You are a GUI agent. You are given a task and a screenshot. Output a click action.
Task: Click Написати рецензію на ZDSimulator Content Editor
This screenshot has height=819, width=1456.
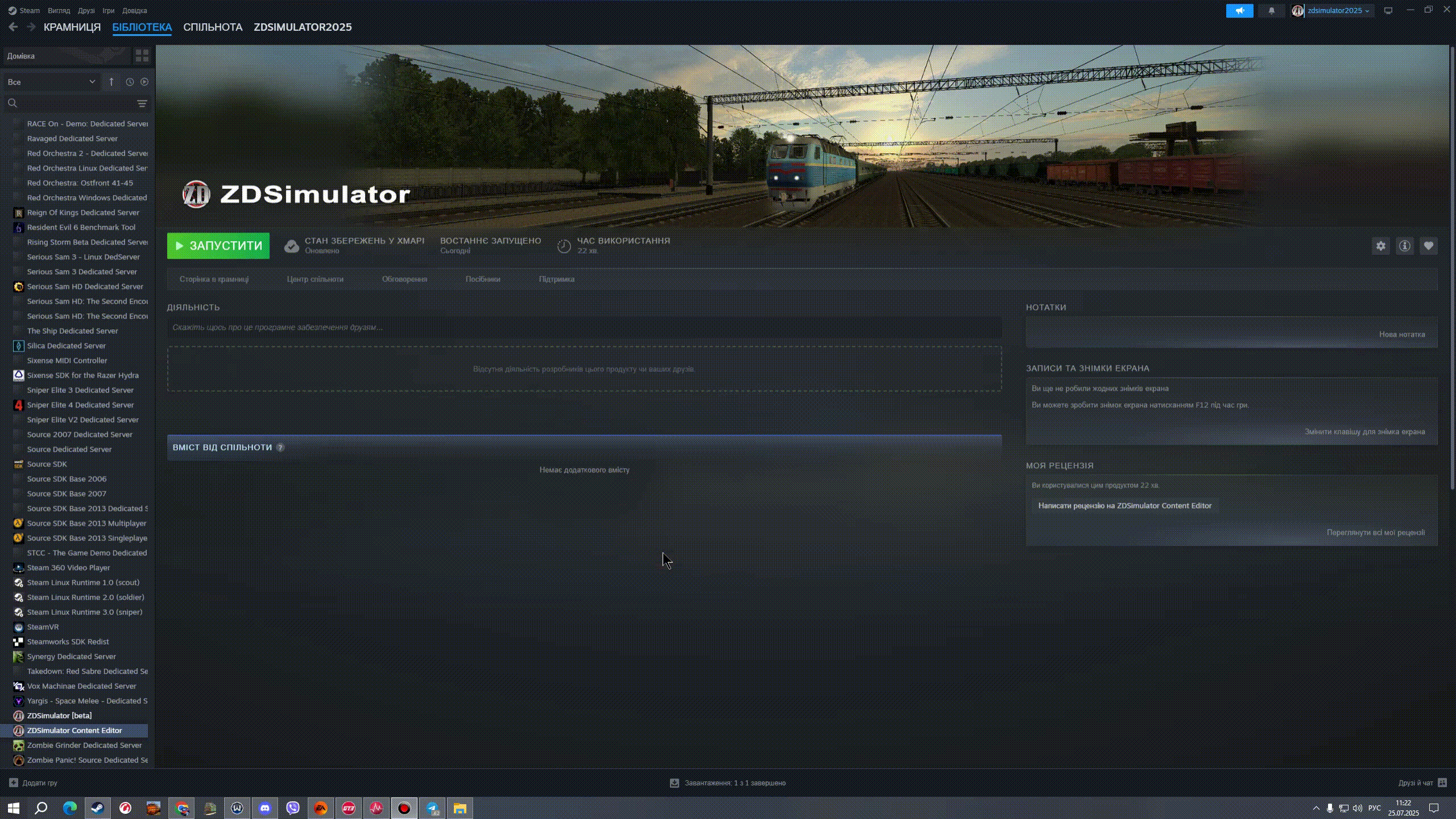coord(1124,506)
